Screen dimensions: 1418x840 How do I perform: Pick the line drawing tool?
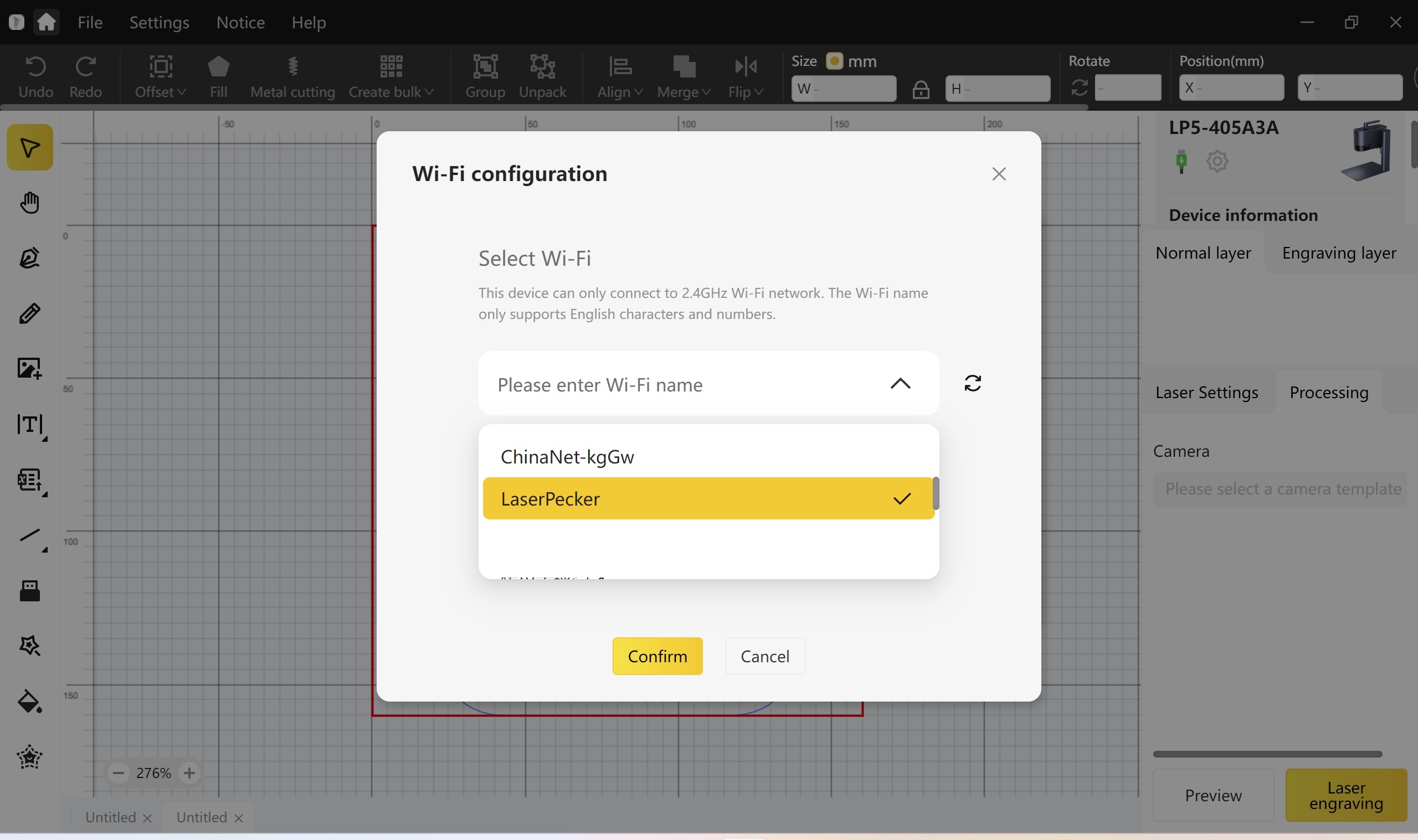coord(29,535)
